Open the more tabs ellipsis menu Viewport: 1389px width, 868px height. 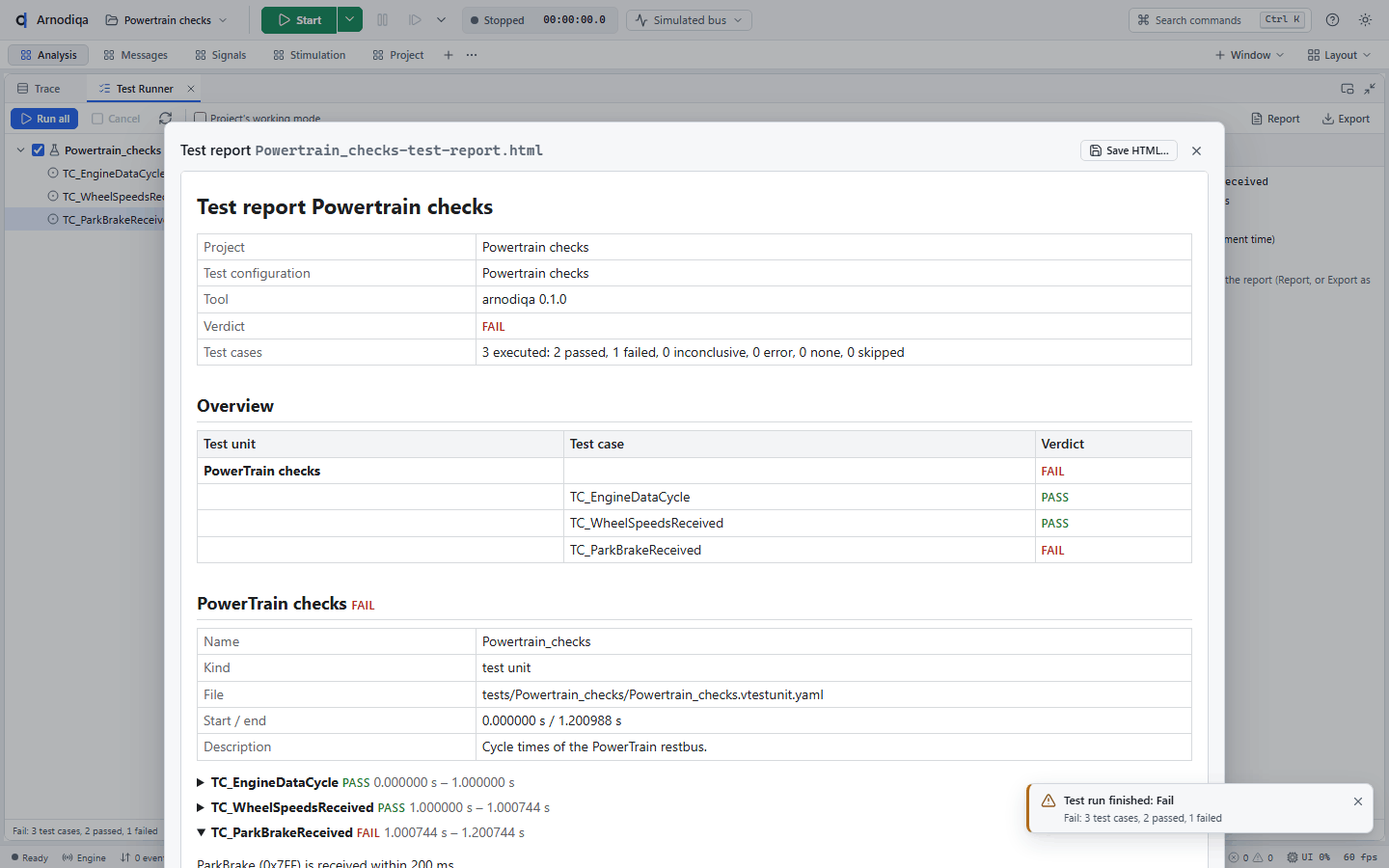(472, 55)
